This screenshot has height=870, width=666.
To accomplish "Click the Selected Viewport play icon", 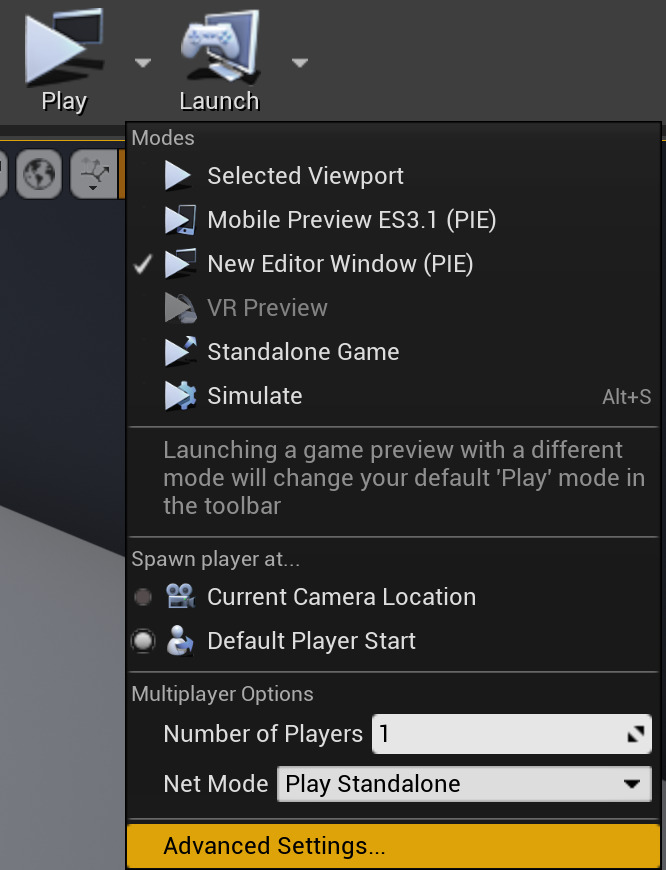I will 178,176.
